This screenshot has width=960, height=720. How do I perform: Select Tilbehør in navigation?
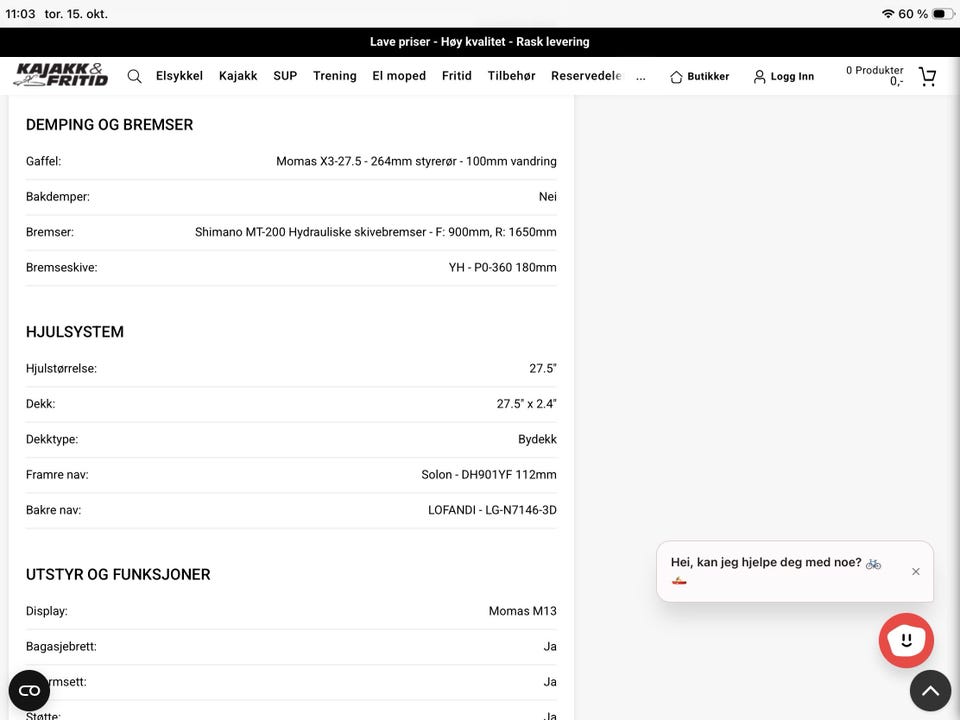[x=511, y=76]
